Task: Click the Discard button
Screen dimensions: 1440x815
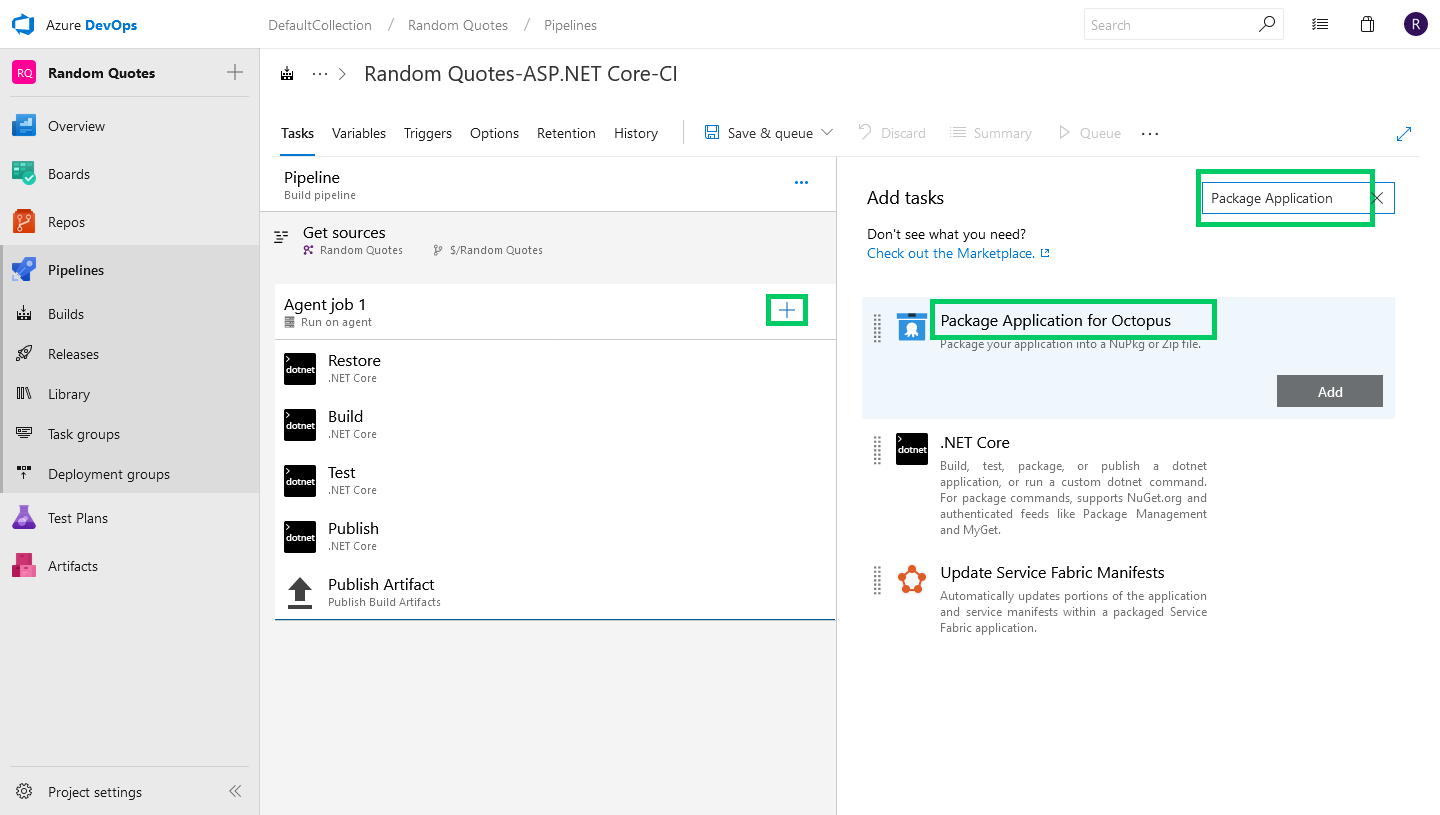Action: coord(892,133)
